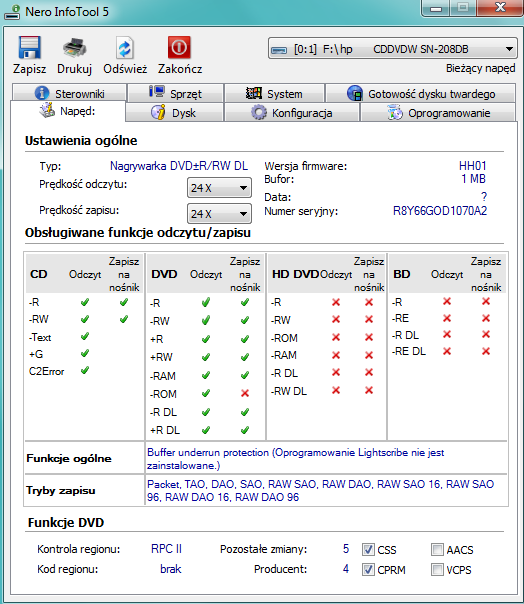Click the Pozostałe zmiany value 5

coord(346,549)
